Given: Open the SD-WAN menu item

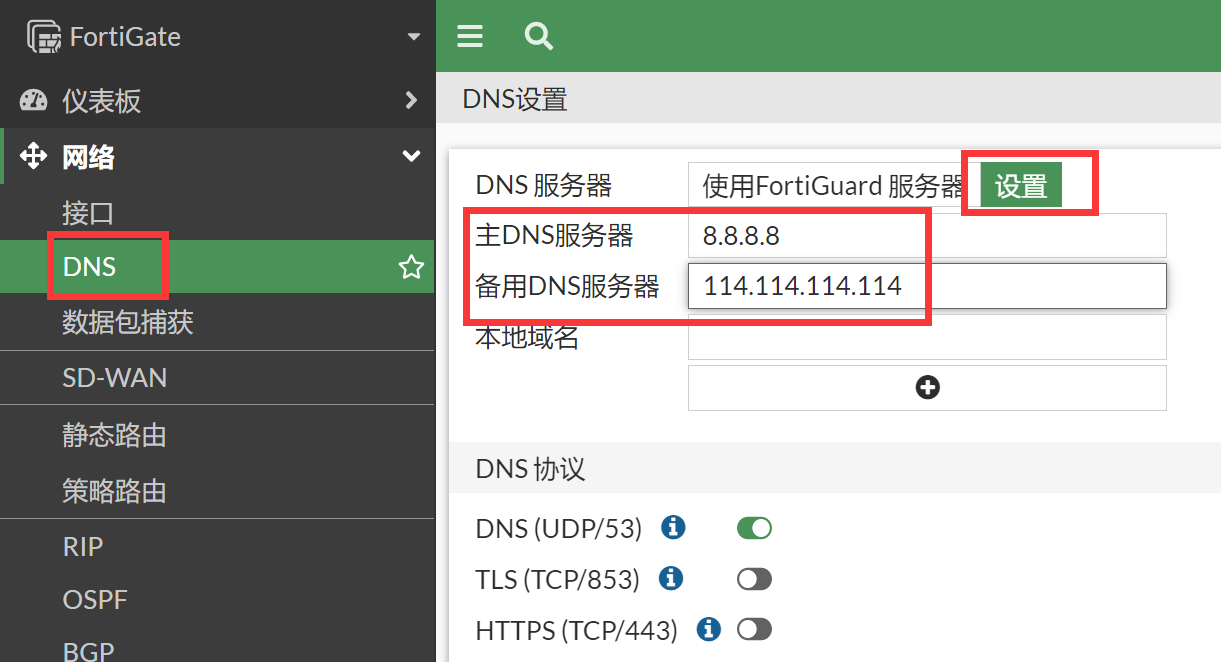Looking at the screenshot, I should (114, 378).
